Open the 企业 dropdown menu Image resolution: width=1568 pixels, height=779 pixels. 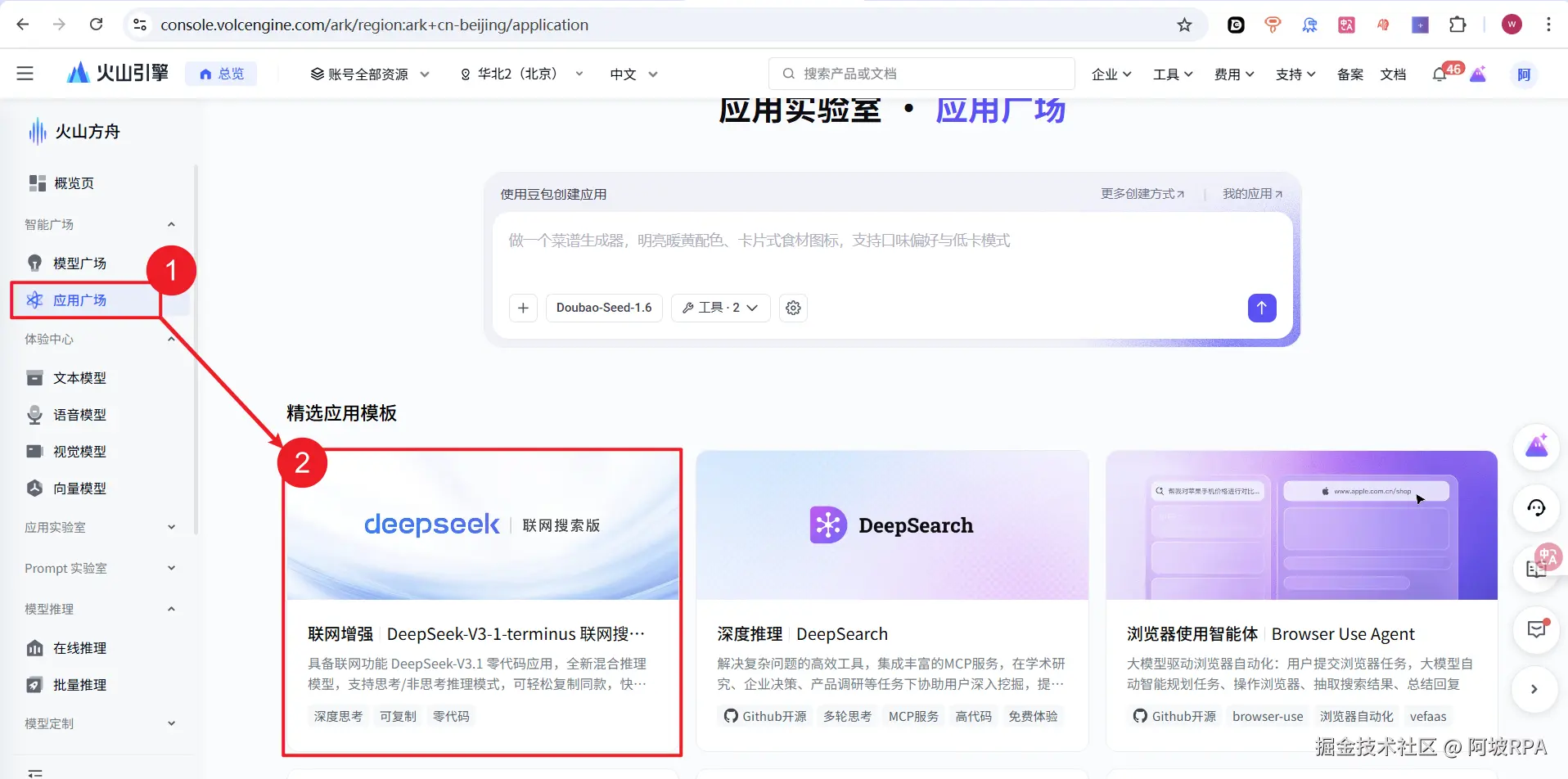click(1111, 74)
